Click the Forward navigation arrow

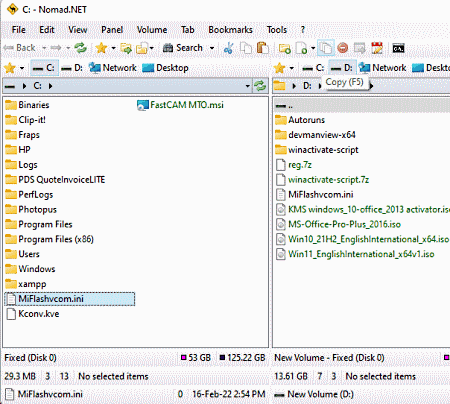click(x=56, y=48)
